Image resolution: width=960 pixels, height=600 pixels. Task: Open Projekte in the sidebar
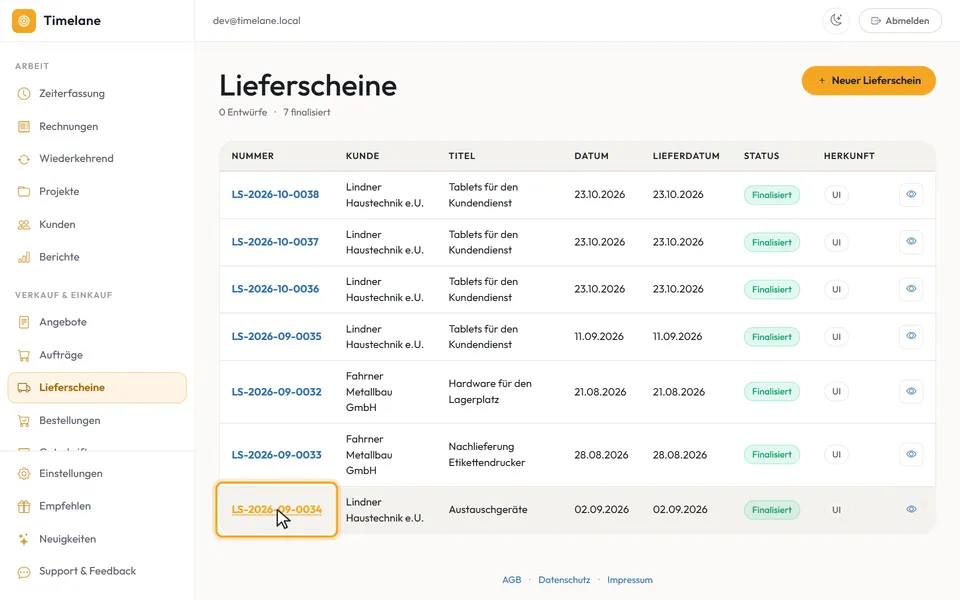coord(97,192)
